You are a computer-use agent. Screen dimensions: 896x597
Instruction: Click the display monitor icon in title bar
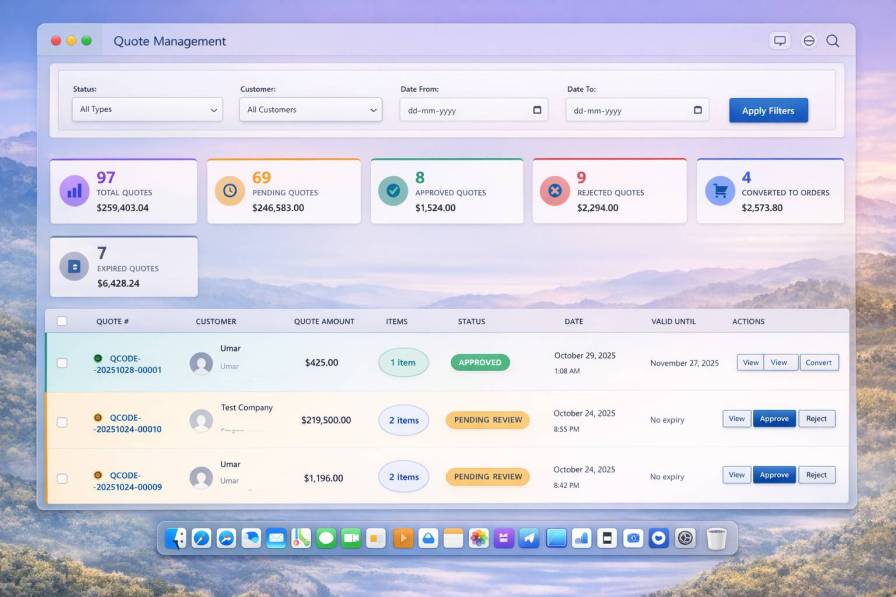[x=779, y=41]
